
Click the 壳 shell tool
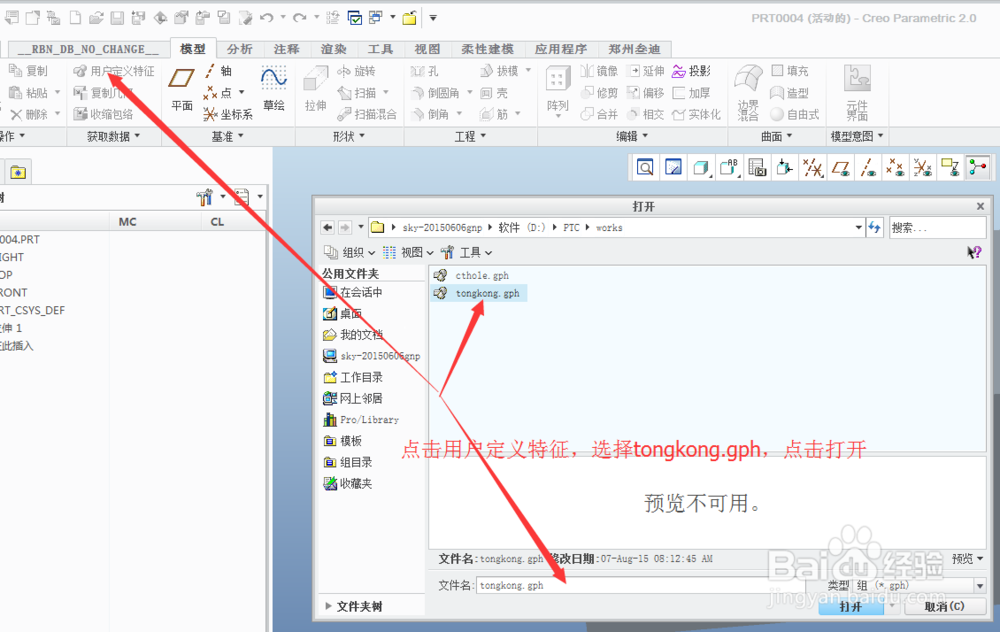(x=494, y=93)
